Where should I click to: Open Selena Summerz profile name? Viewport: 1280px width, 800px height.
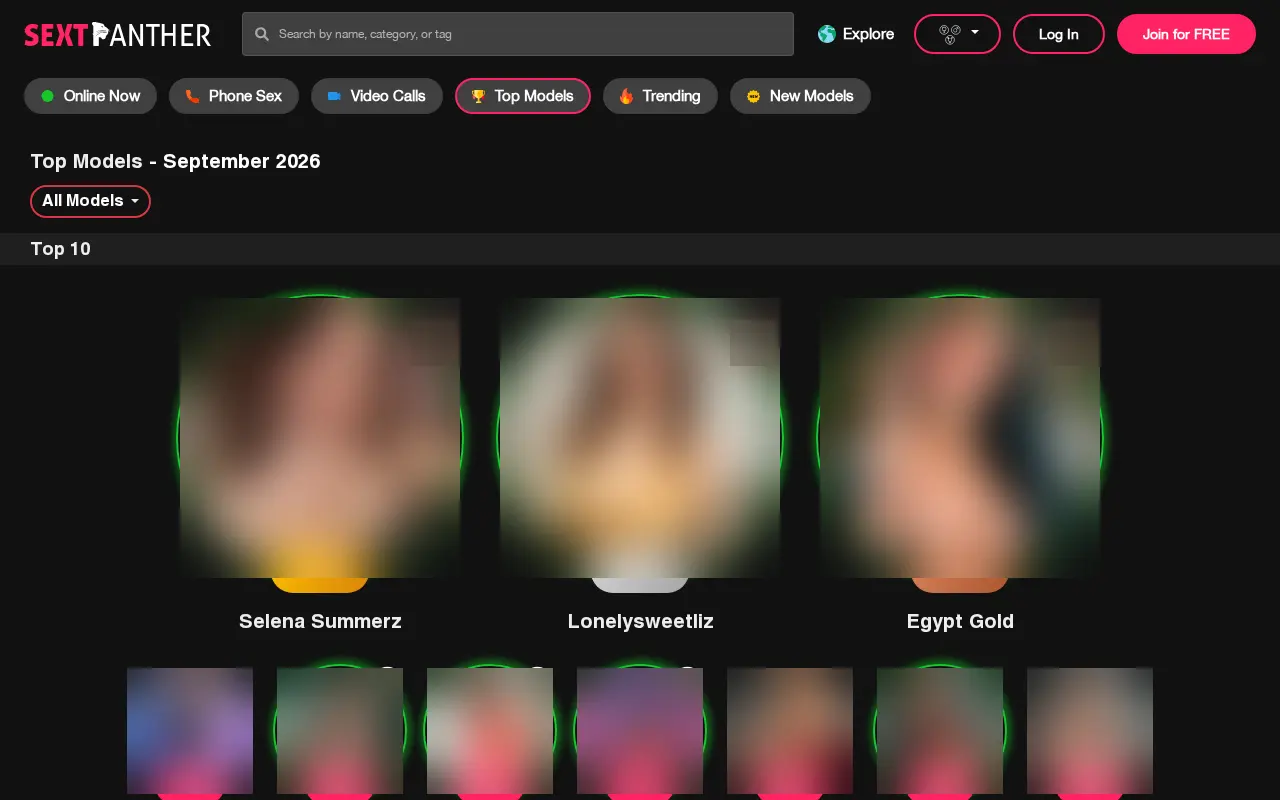pyautogui.click(x=320, y=621)
